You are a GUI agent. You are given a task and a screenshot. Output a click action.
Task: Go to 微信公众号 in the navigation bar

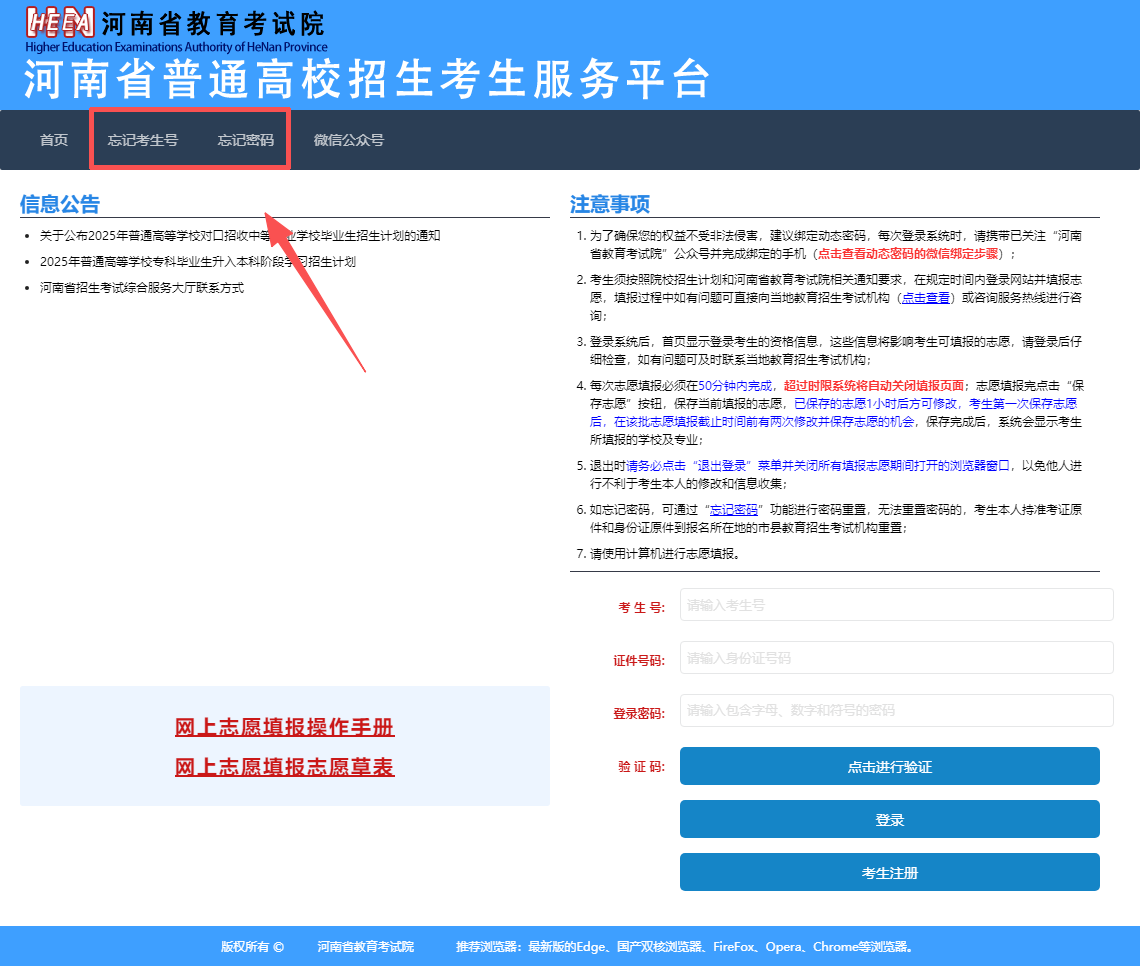click(x=349, y=140)
